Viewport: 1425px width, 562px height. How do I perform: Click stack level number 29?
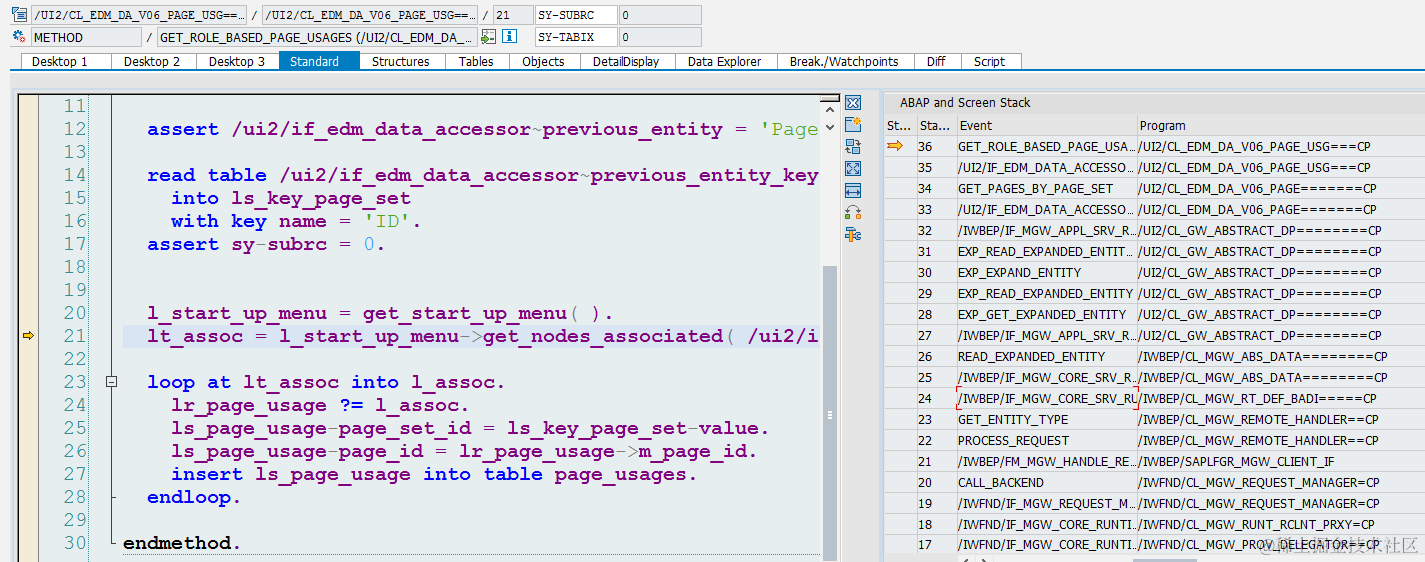(x=925, y=293)
